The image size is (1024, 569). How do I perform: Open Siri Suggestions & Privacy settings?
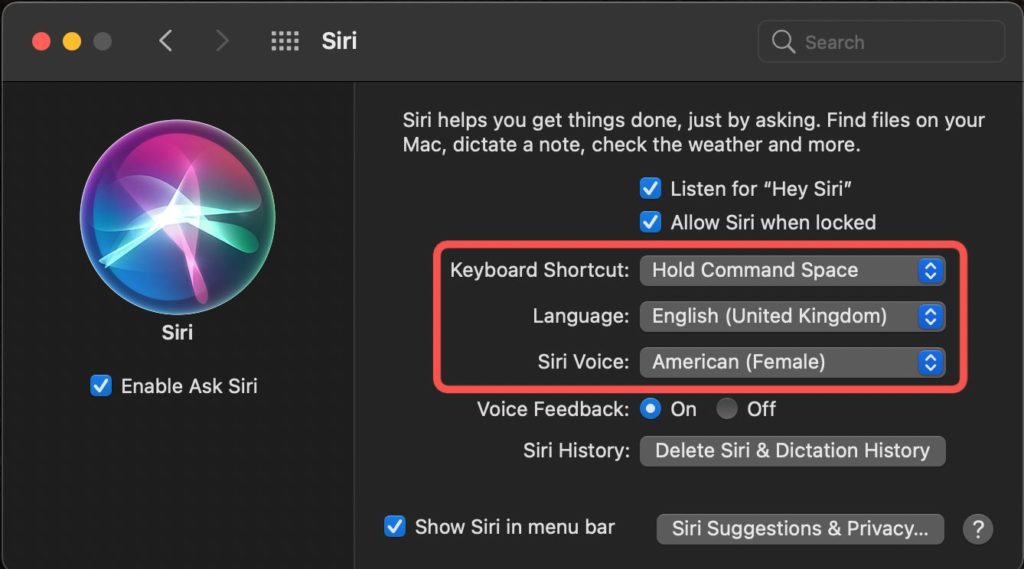(x=800, y=528)
